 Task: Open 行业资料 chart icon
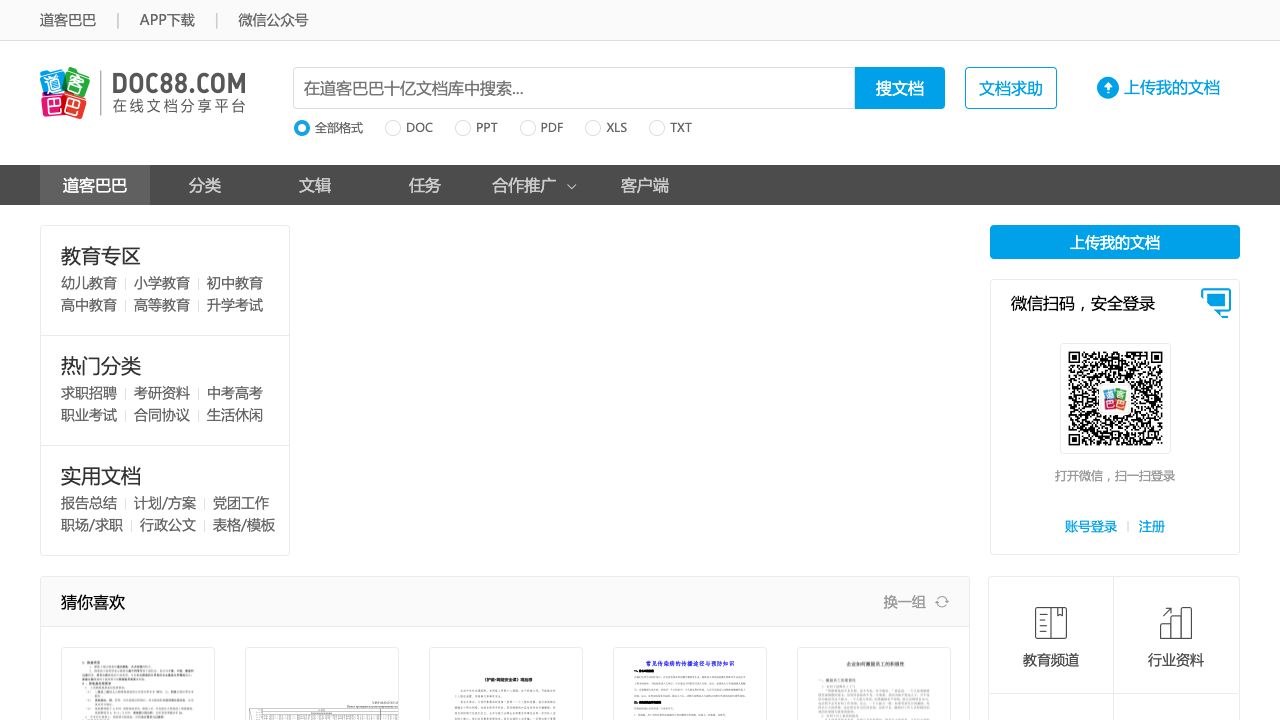pyautogui.click(x=1175, y=623)
